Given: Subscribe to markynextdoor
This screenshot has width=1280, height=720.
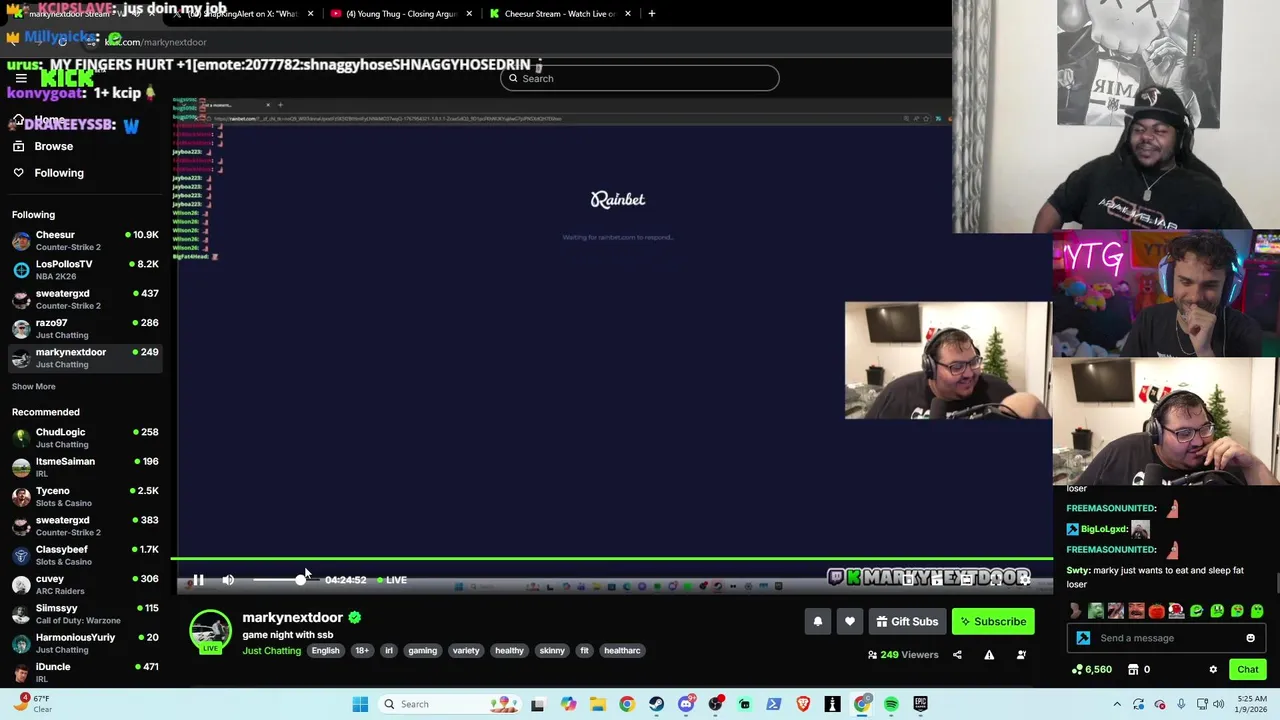Looking at the screenshot, I should coord(993,622).
